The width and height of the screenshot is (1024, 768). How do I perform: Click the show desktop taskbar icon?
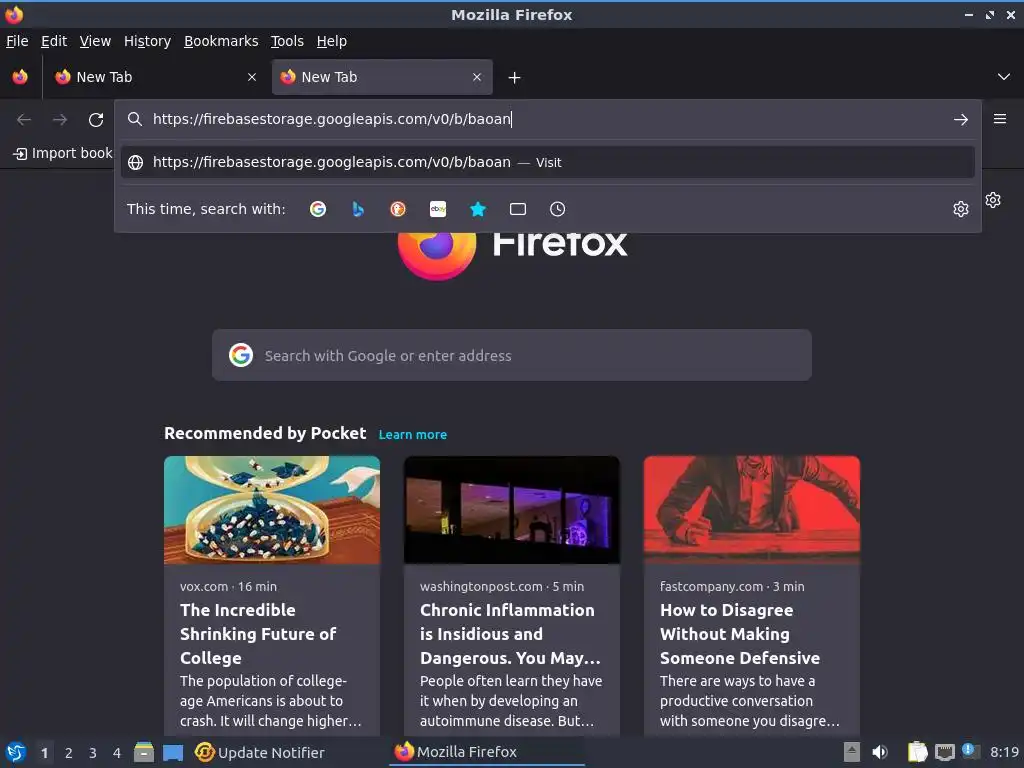pyautogui.click(x=173, y=752)
